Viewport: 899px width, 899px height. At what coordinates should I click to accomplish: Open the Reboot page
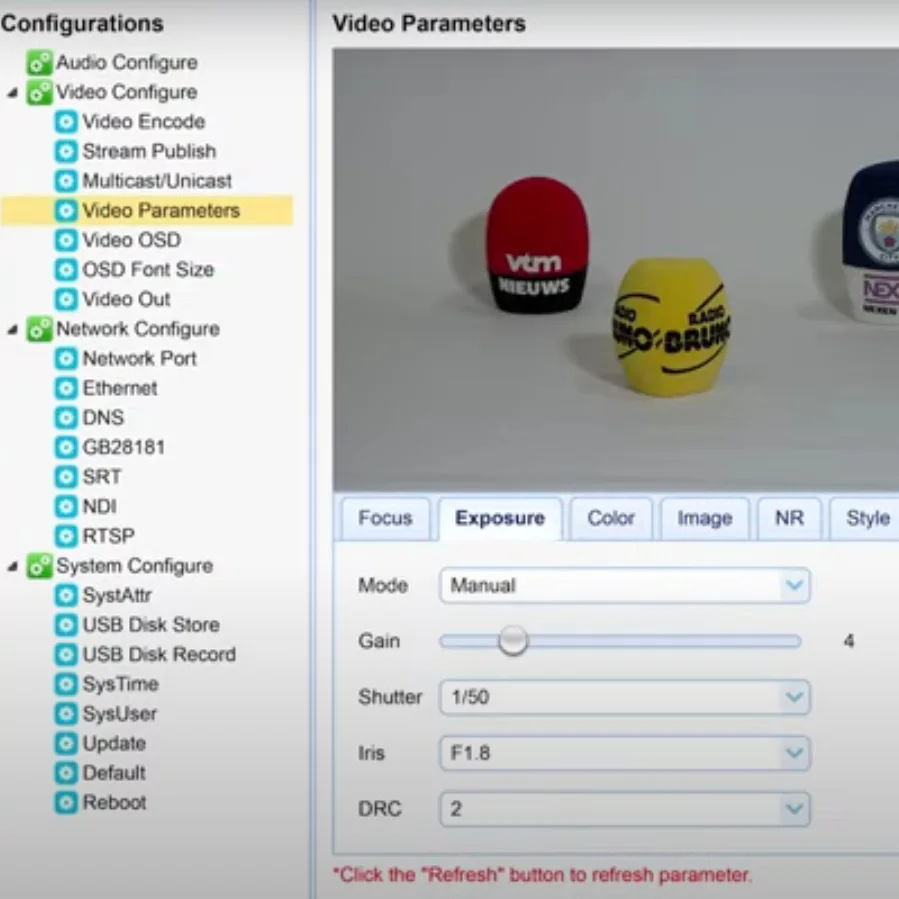click(115, 803)
